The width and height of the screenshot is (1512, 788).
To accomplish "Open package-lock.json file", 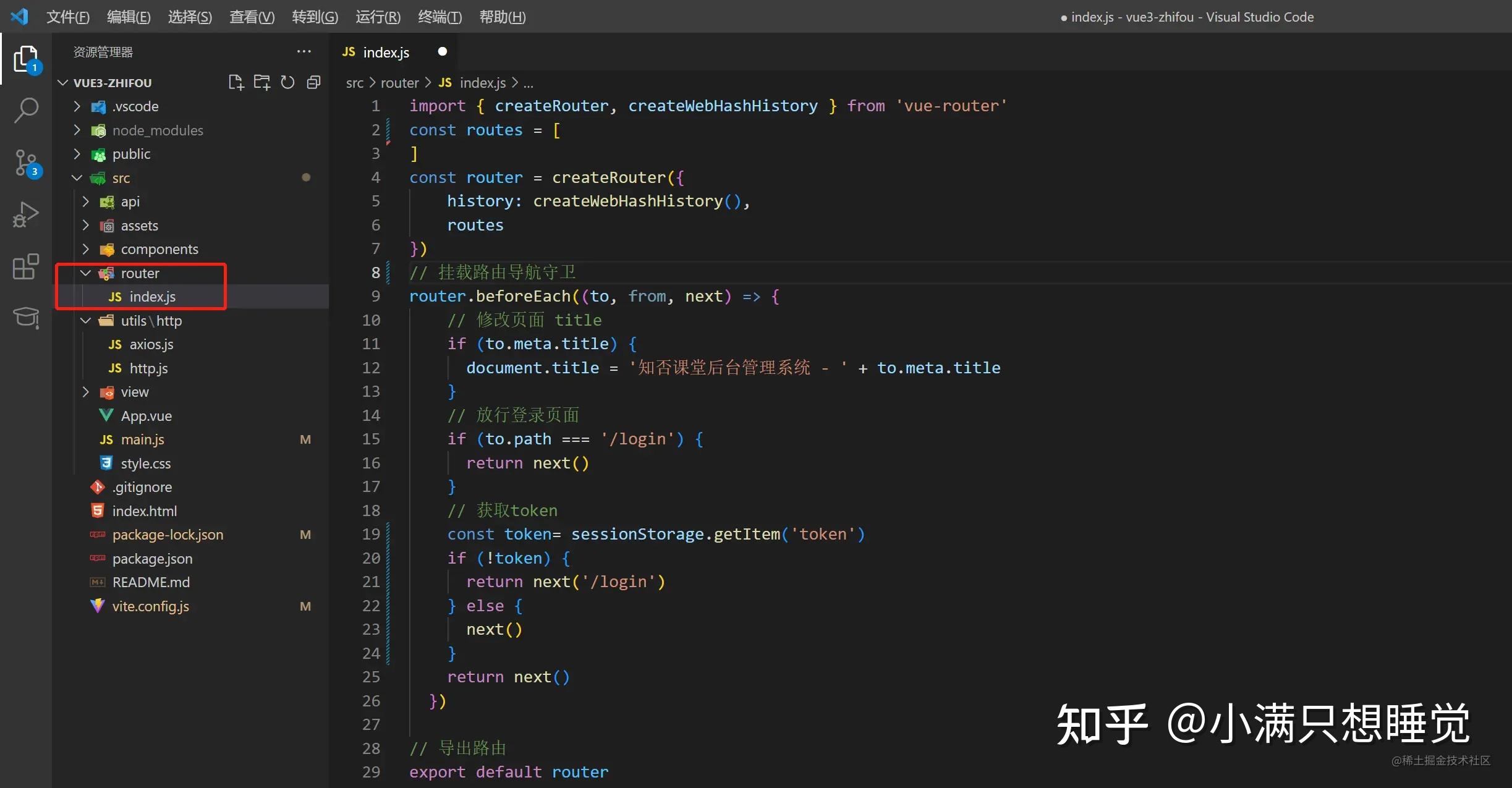I will pos(192,535).
